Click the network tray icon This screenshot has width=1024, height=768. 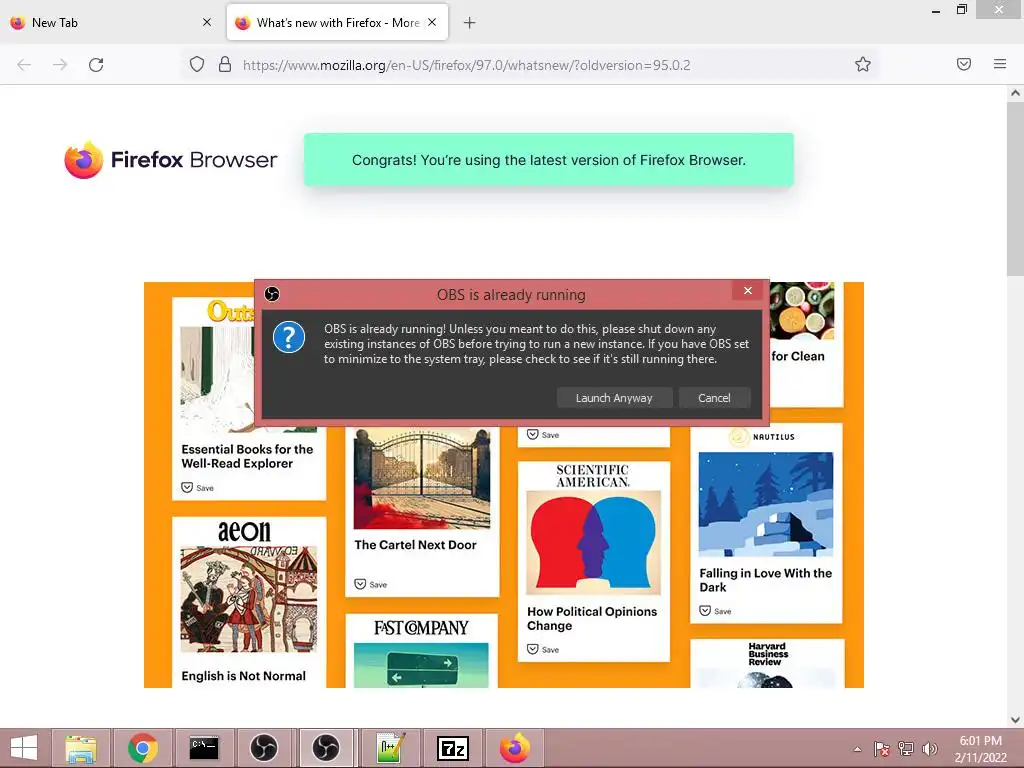[x=906, y=749]
